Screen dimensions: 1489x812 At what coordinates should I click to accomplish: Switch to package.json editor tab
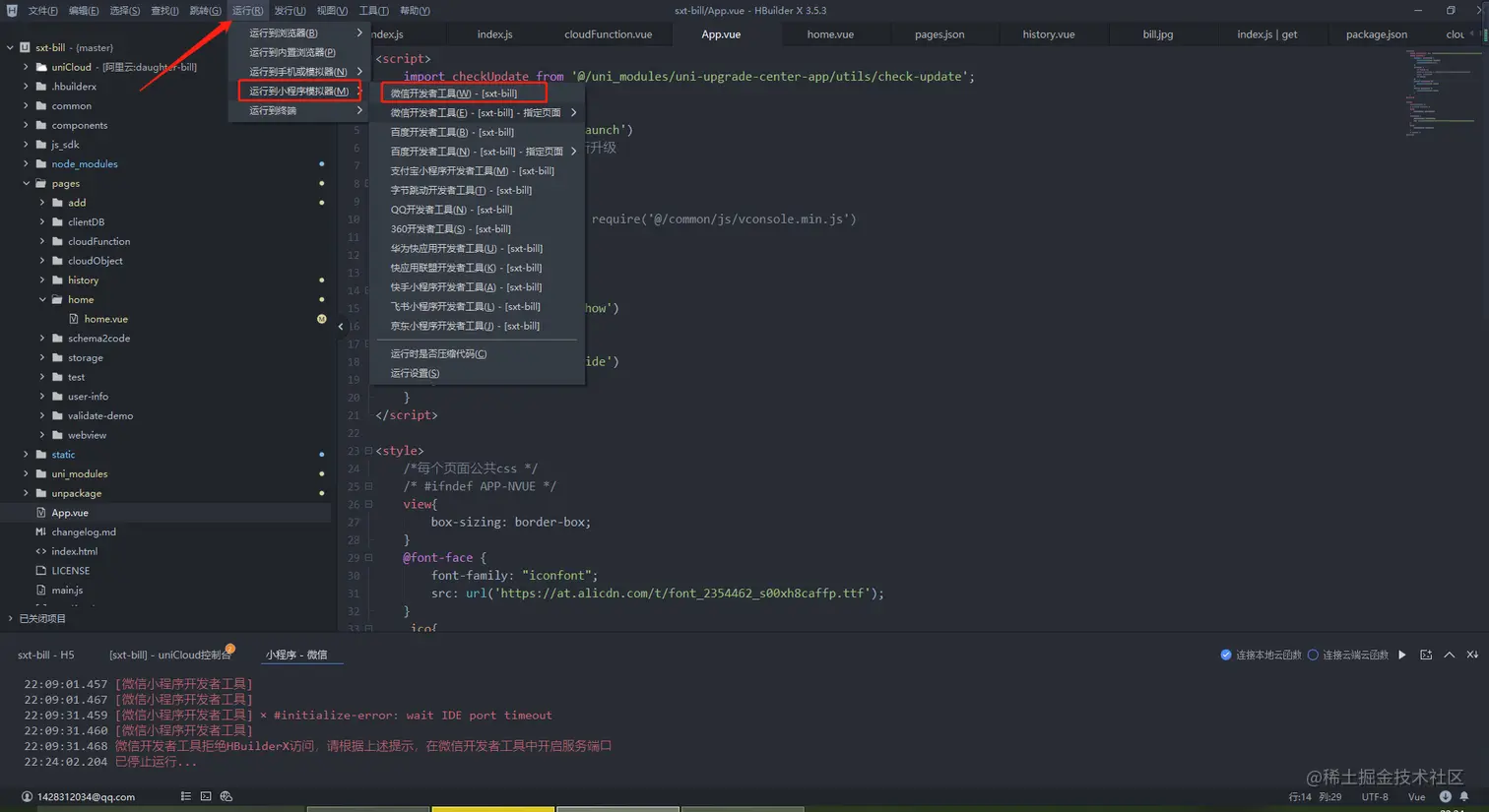tap(1376, 34)
